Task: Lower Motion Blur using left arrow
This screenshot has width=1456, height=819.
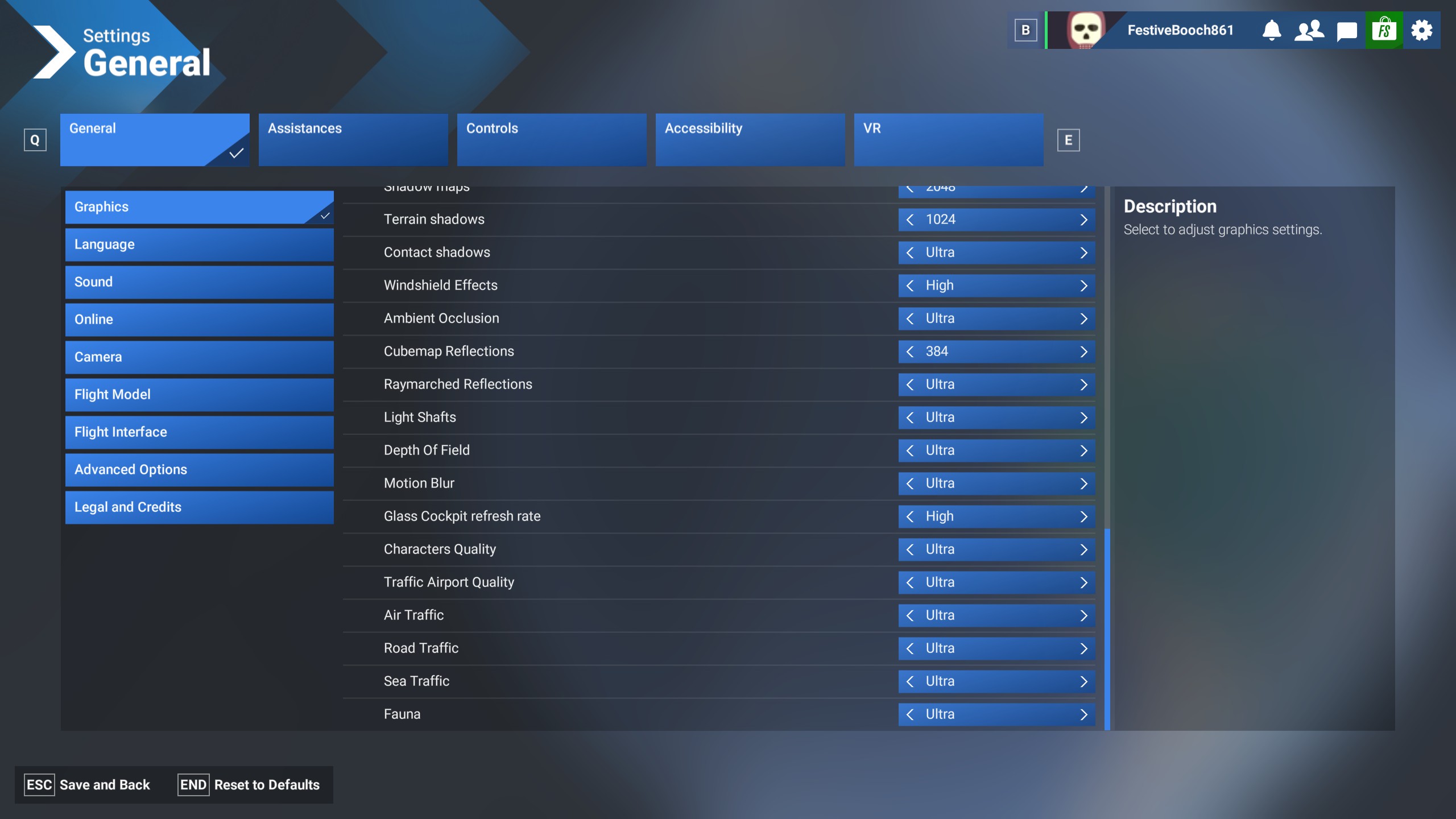Action: pos(910,483)
